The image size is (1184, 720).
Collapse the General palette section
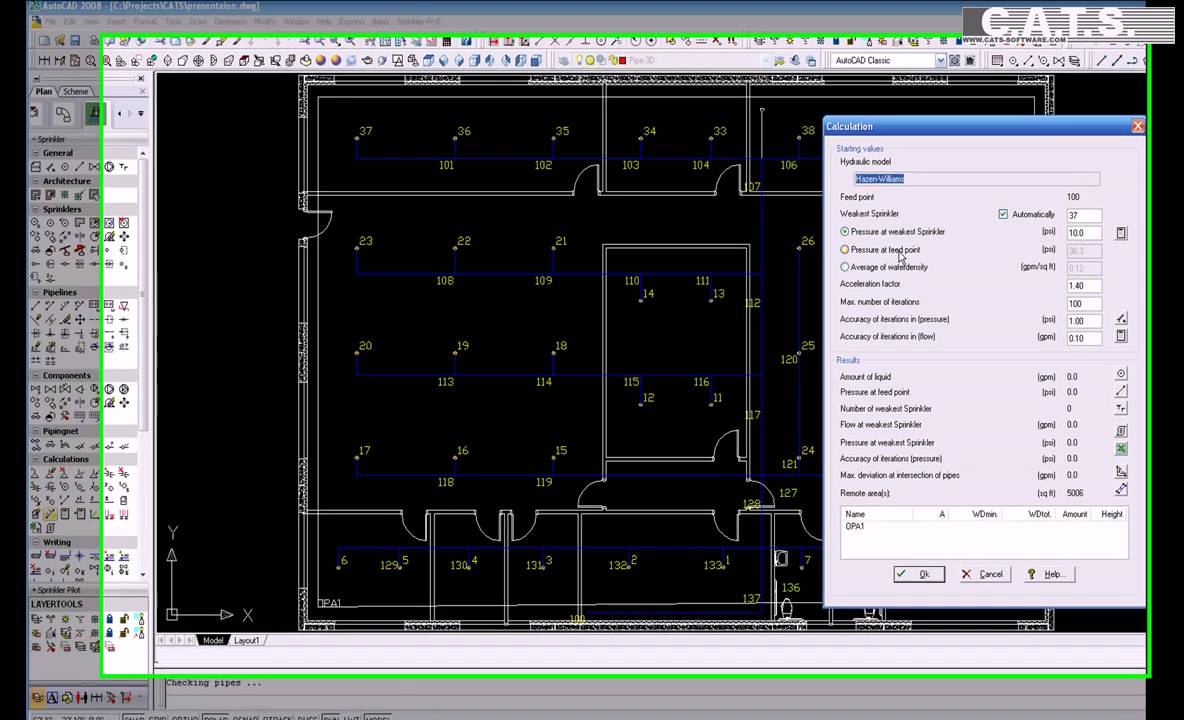pos(35,152)
